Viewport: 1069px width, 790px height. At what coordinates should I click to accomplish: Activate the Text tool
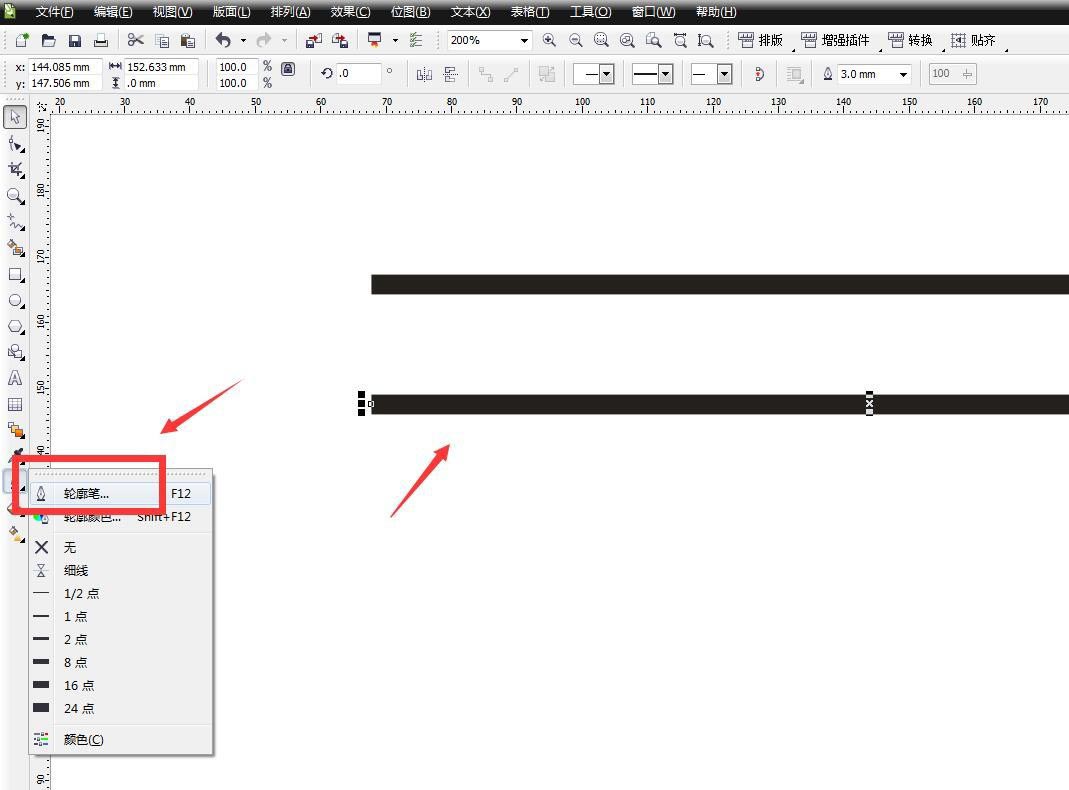(x=15, y=378)
